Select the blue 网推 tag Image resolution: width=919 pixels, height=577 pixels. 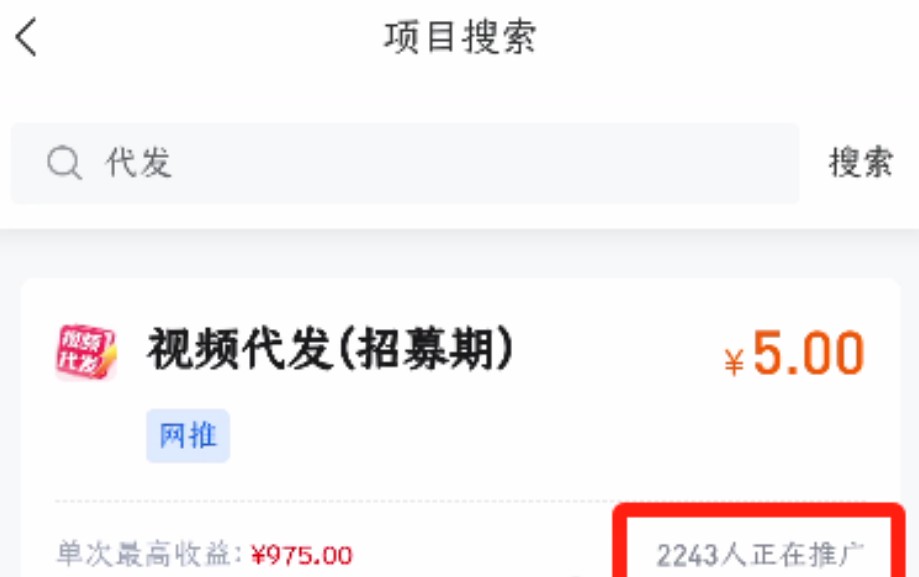[188, 436]
